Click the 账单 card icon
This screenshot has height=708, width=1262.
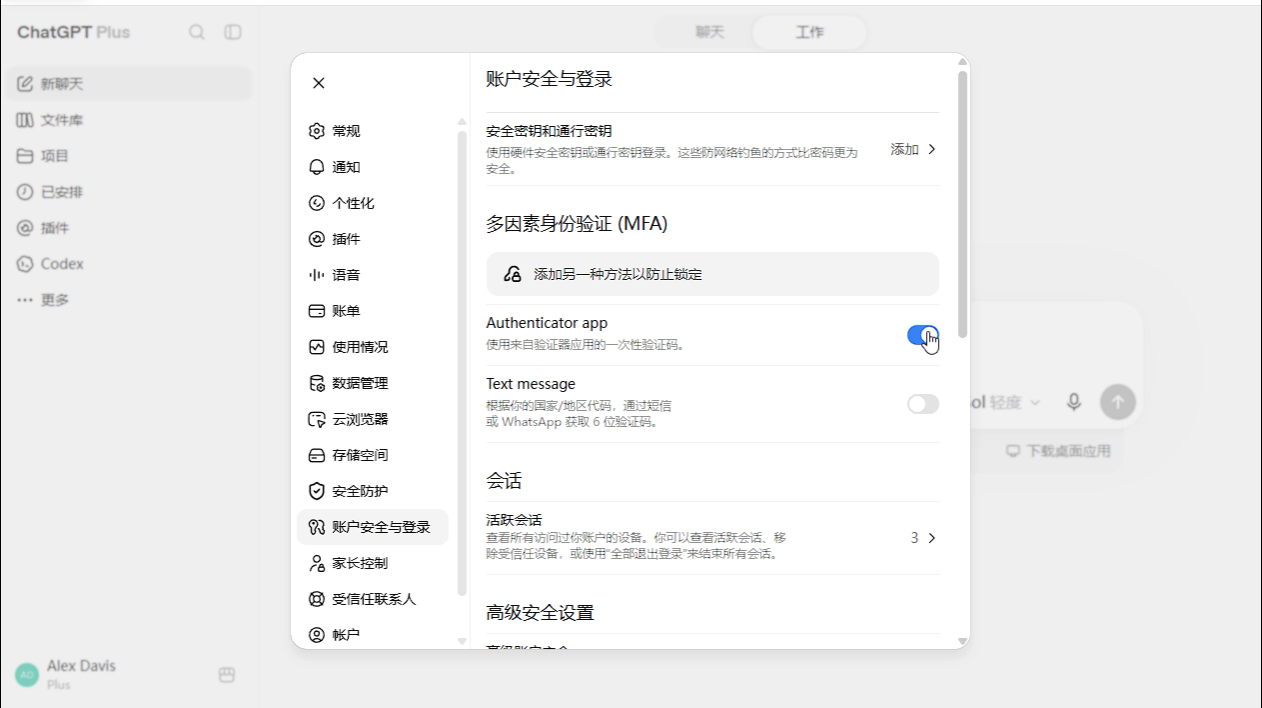(x=317, y=311)
